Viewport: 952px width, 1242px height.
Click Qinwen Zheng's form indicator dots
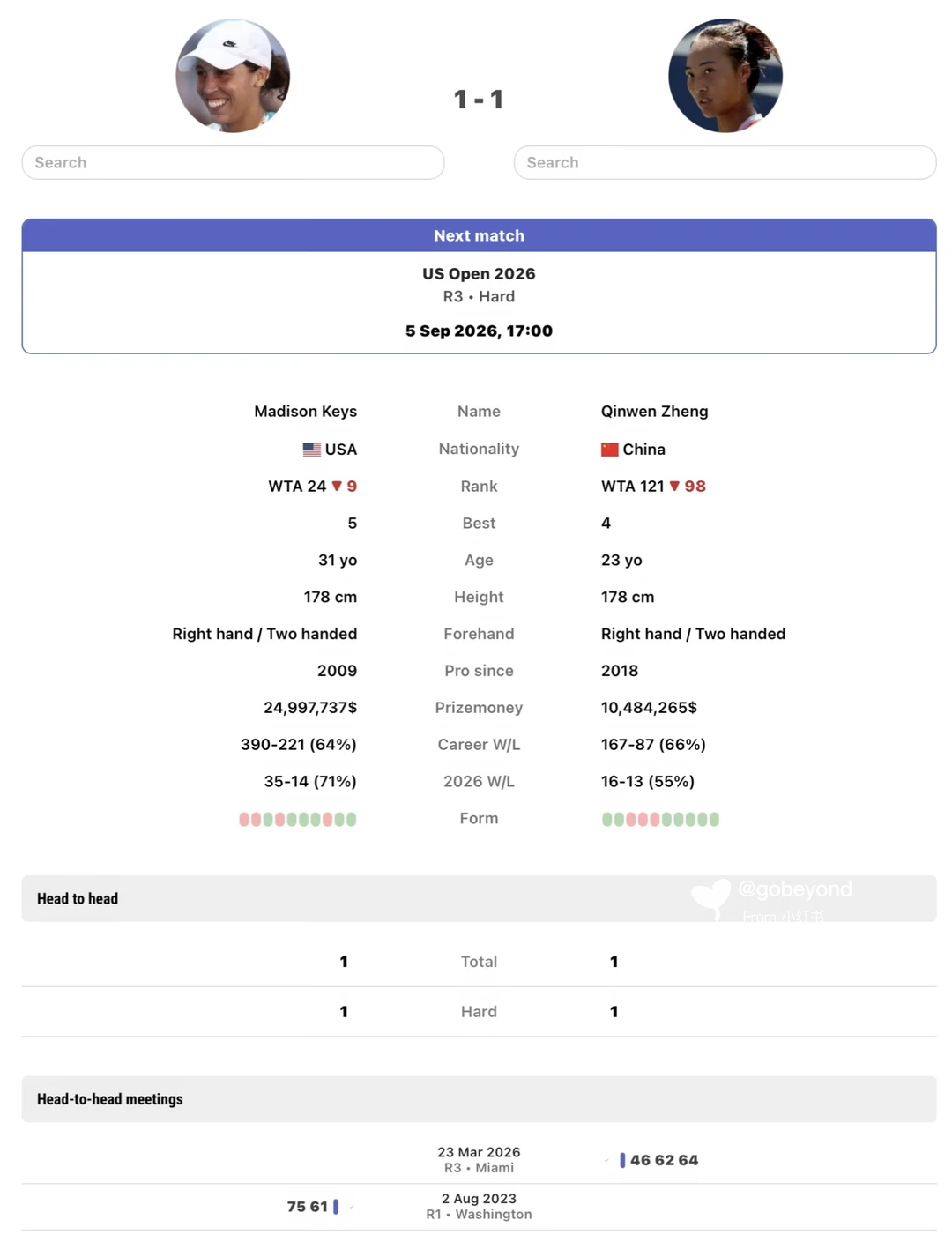point(660,819)
